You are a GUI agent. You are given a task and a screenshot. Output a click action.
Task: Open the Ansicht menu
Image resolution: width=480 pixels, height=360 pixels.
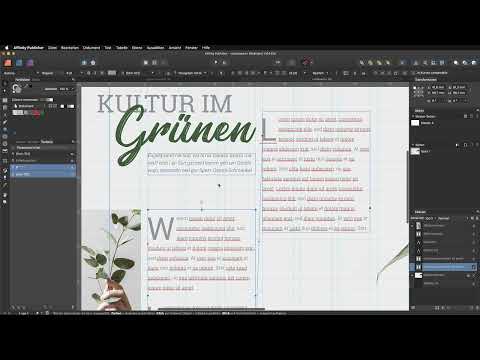click(175, 48)
